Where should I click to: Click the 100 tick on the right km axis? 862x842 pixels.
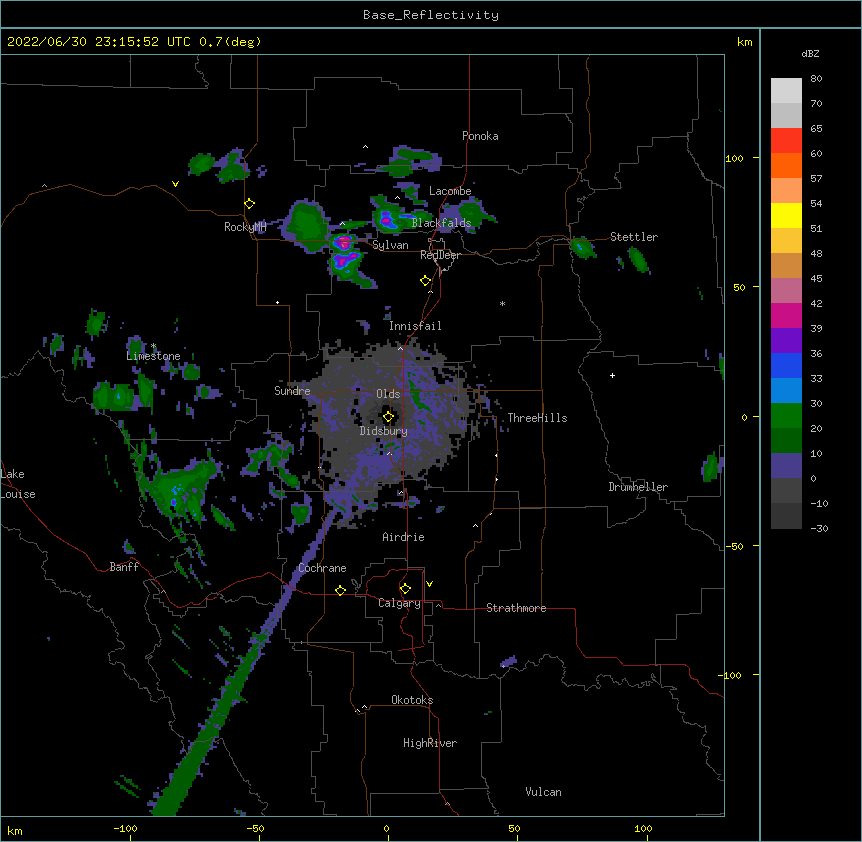coord(734,159)
